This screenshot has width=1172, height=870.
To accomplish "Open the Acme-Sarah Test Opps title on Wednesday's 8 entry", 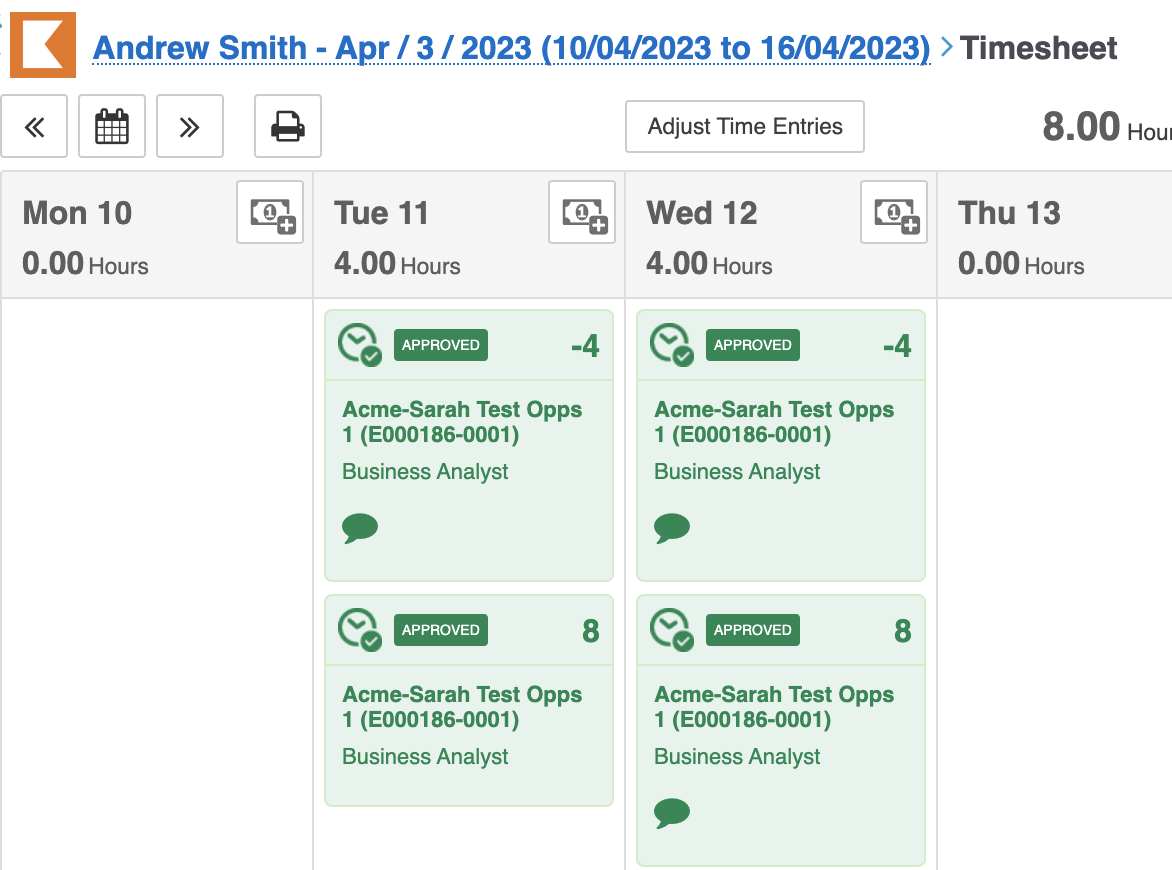I will [774, 706].
